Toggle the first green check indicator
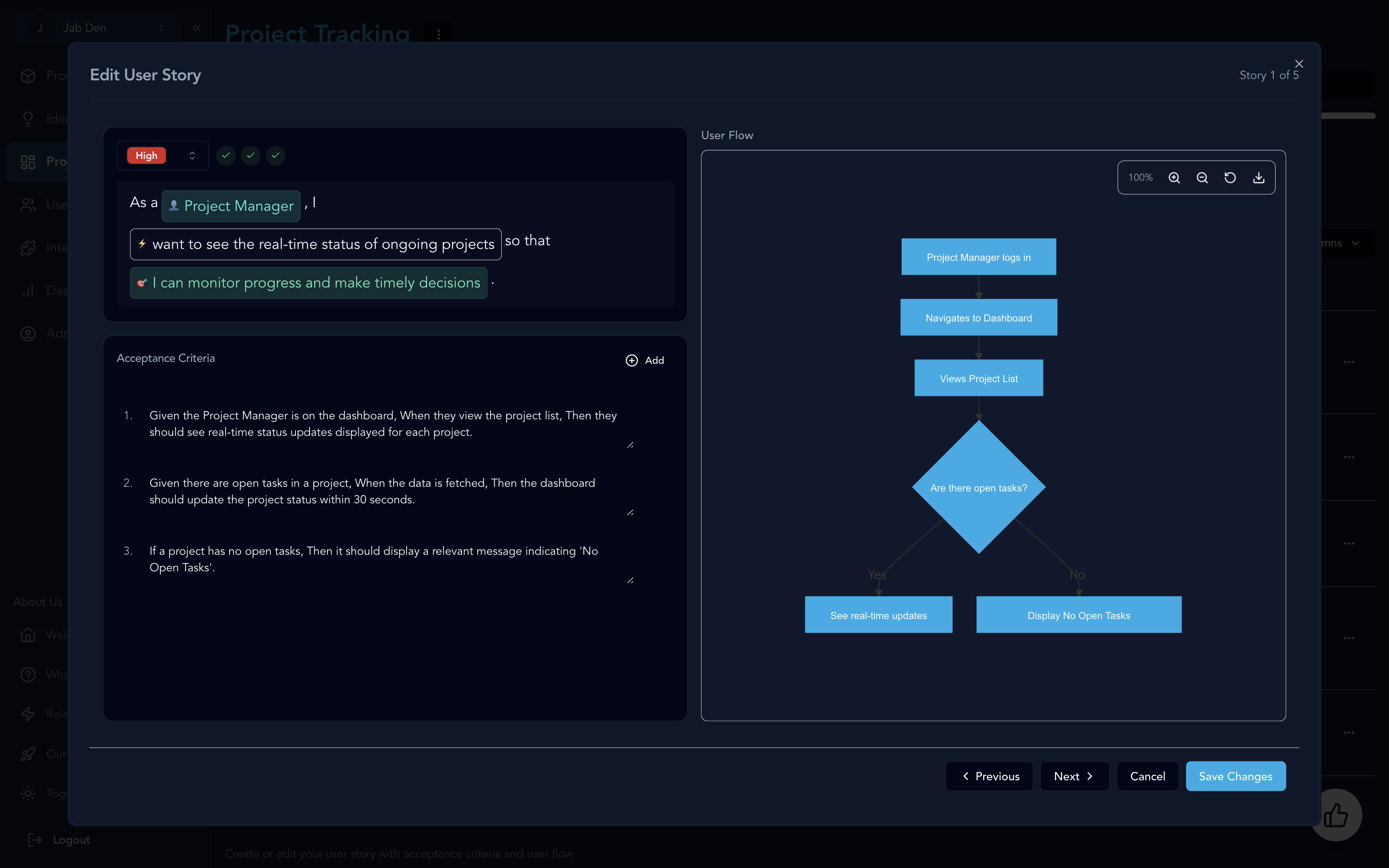This screenshot has width=1389, height=868. [226, 156]
